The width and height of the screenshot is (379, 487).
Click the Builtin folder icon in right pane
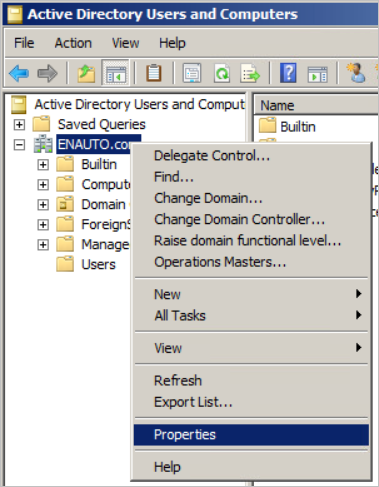click(x=268, y=125)
